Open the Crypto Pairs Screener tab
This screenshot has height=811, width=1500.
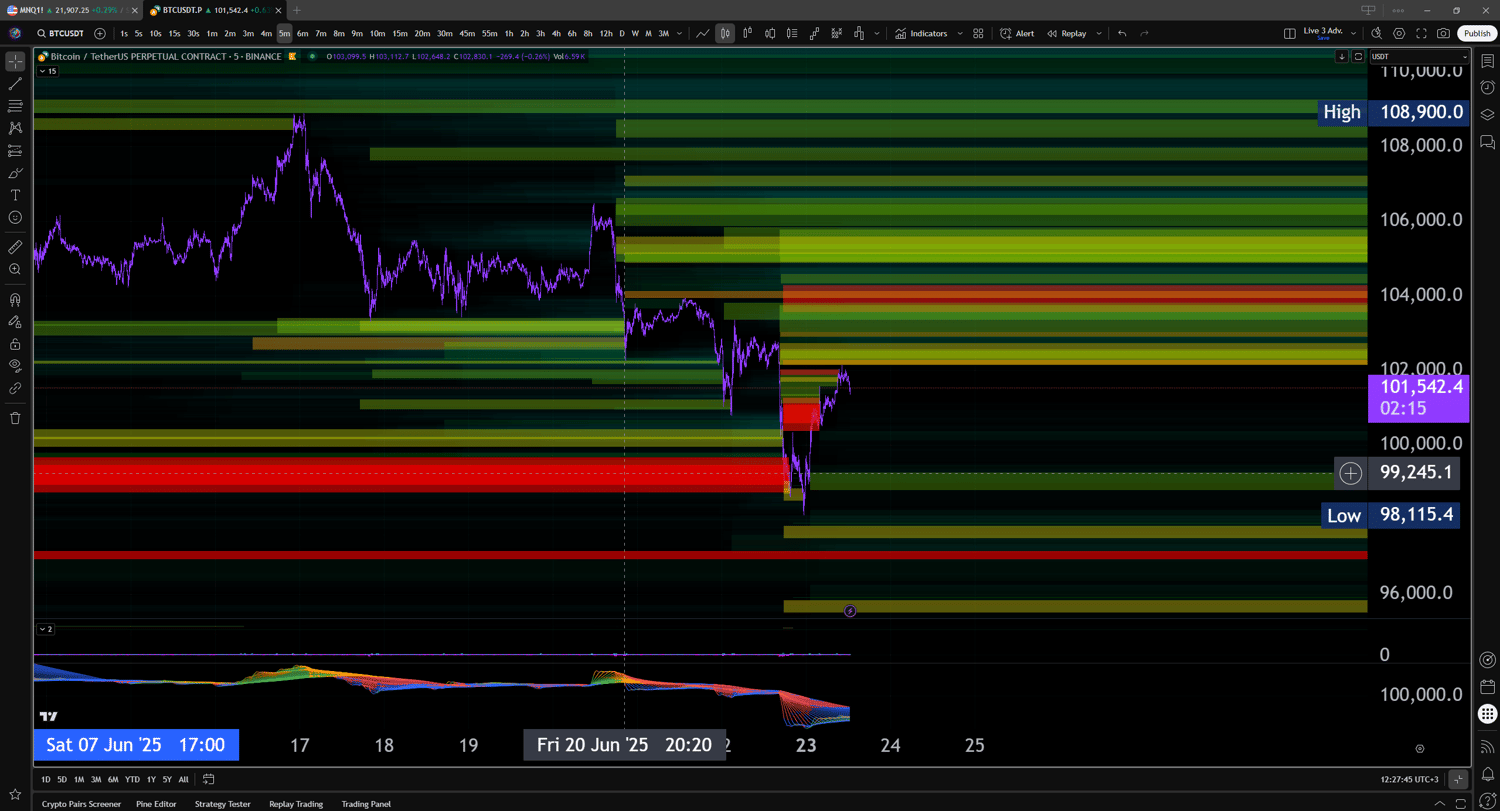tap(81, 804)
